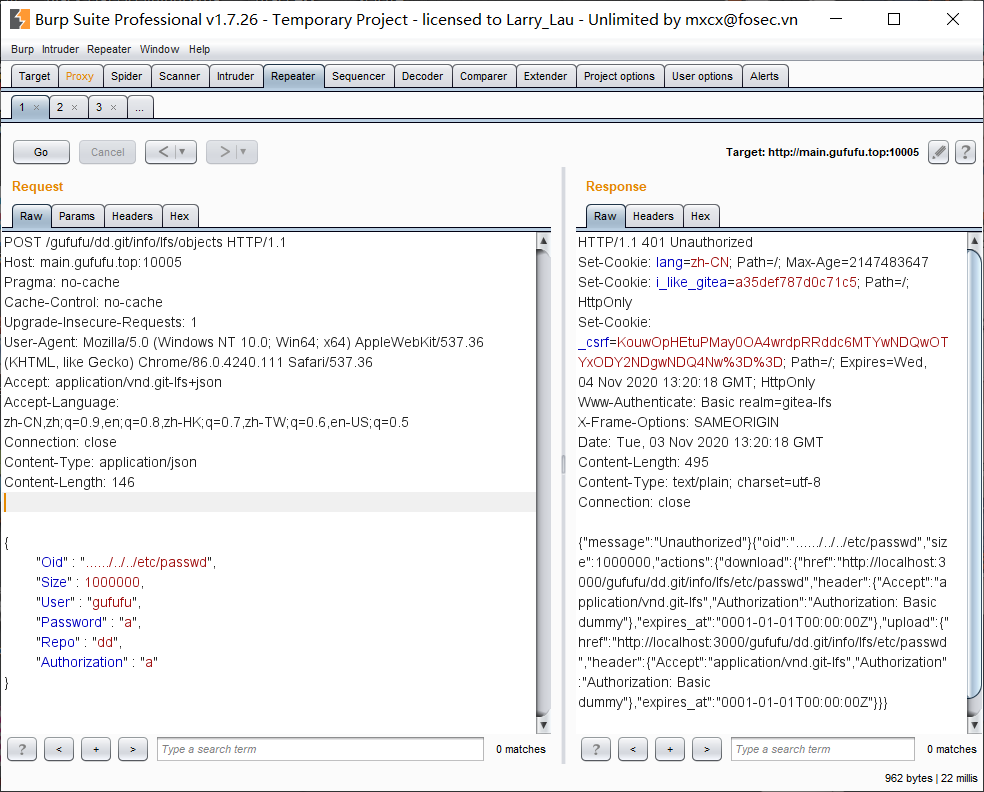The width and height of the screenshot is (984, 792).
Task: Click the Burp Suite logo icon
Action: point(19,19)
